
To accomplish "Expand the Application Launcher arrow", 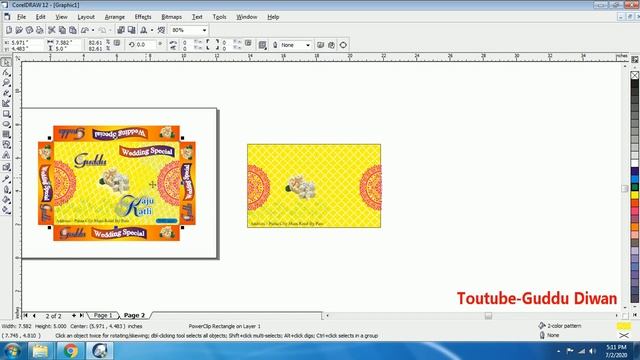I will 152,30.
